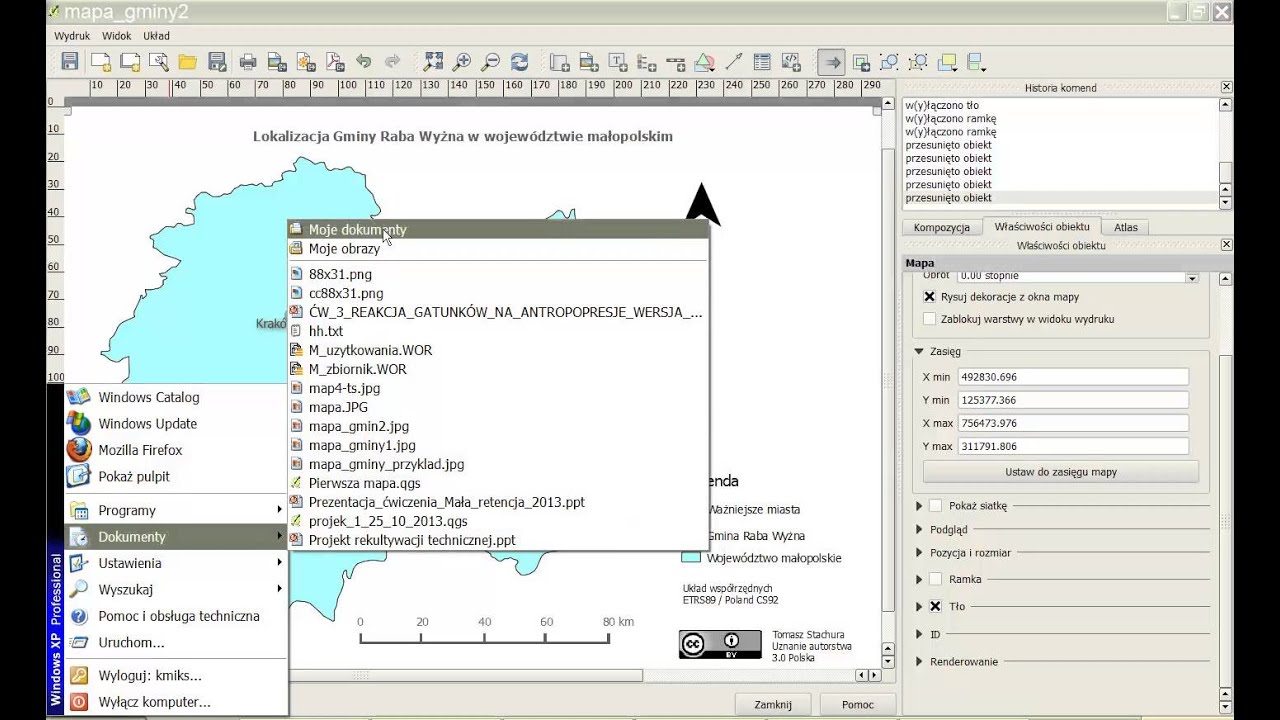The width and height of the screenshot is (1280, 720).
Task: Click the Export as PDF icon
Action: point(335,62)
